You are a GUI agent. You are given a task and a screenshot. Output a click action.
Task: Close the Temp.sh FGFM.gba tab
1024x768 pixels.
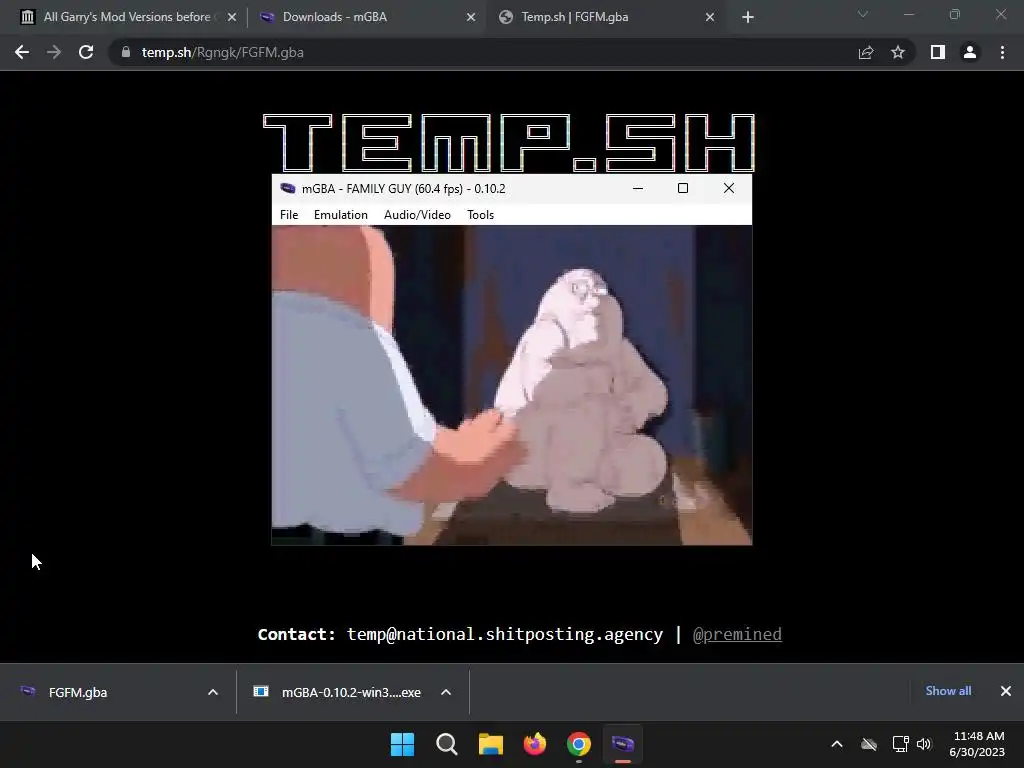point(710,18)
